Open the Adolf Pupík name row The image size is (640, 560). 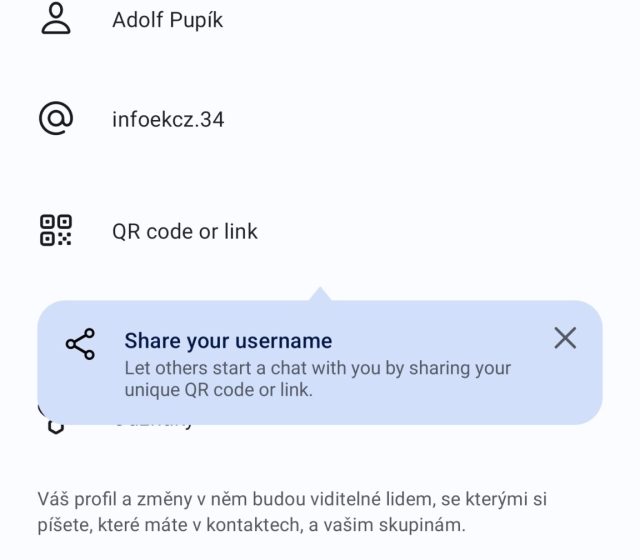(167, 20)
